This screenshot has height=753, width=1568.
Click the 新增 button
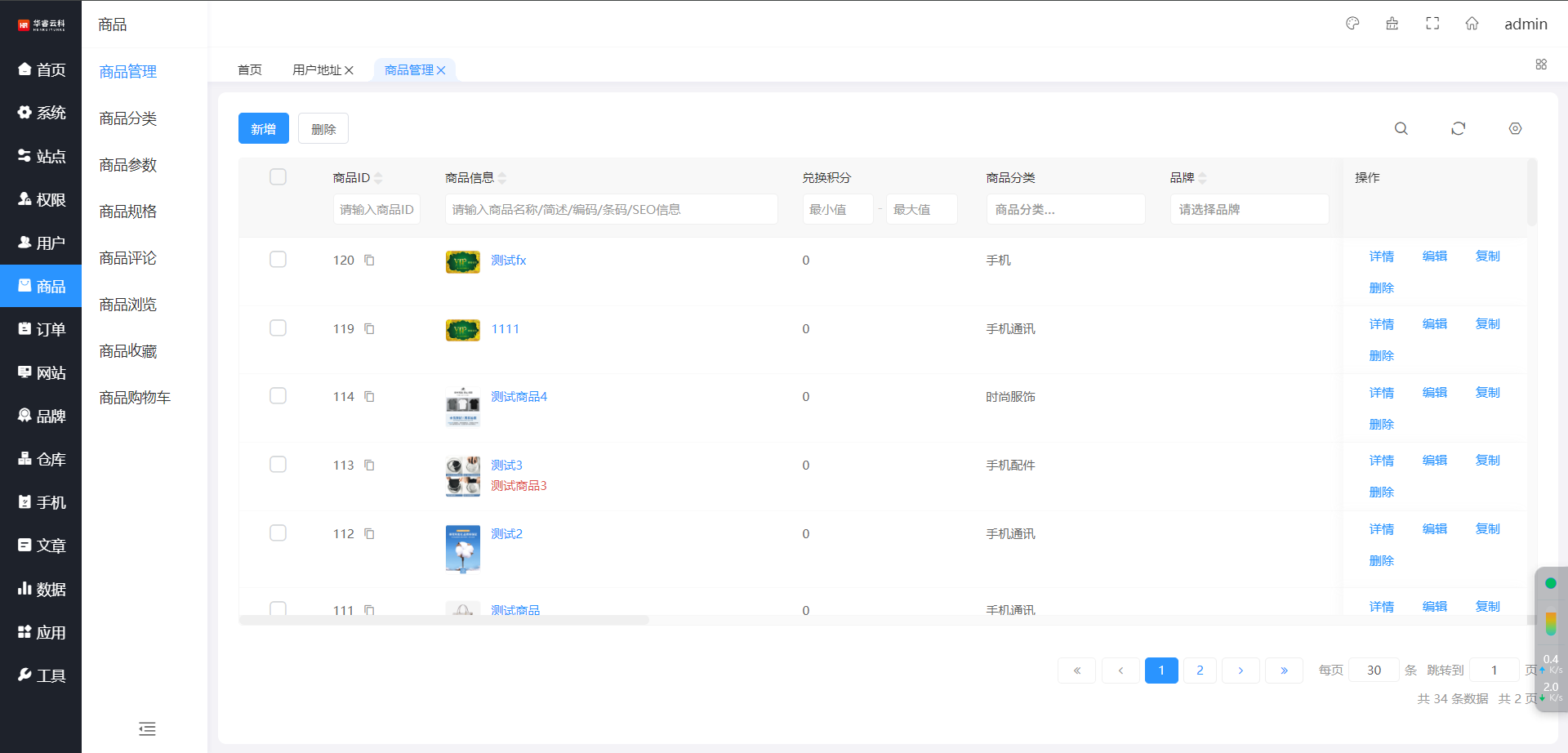pos(263,129)
